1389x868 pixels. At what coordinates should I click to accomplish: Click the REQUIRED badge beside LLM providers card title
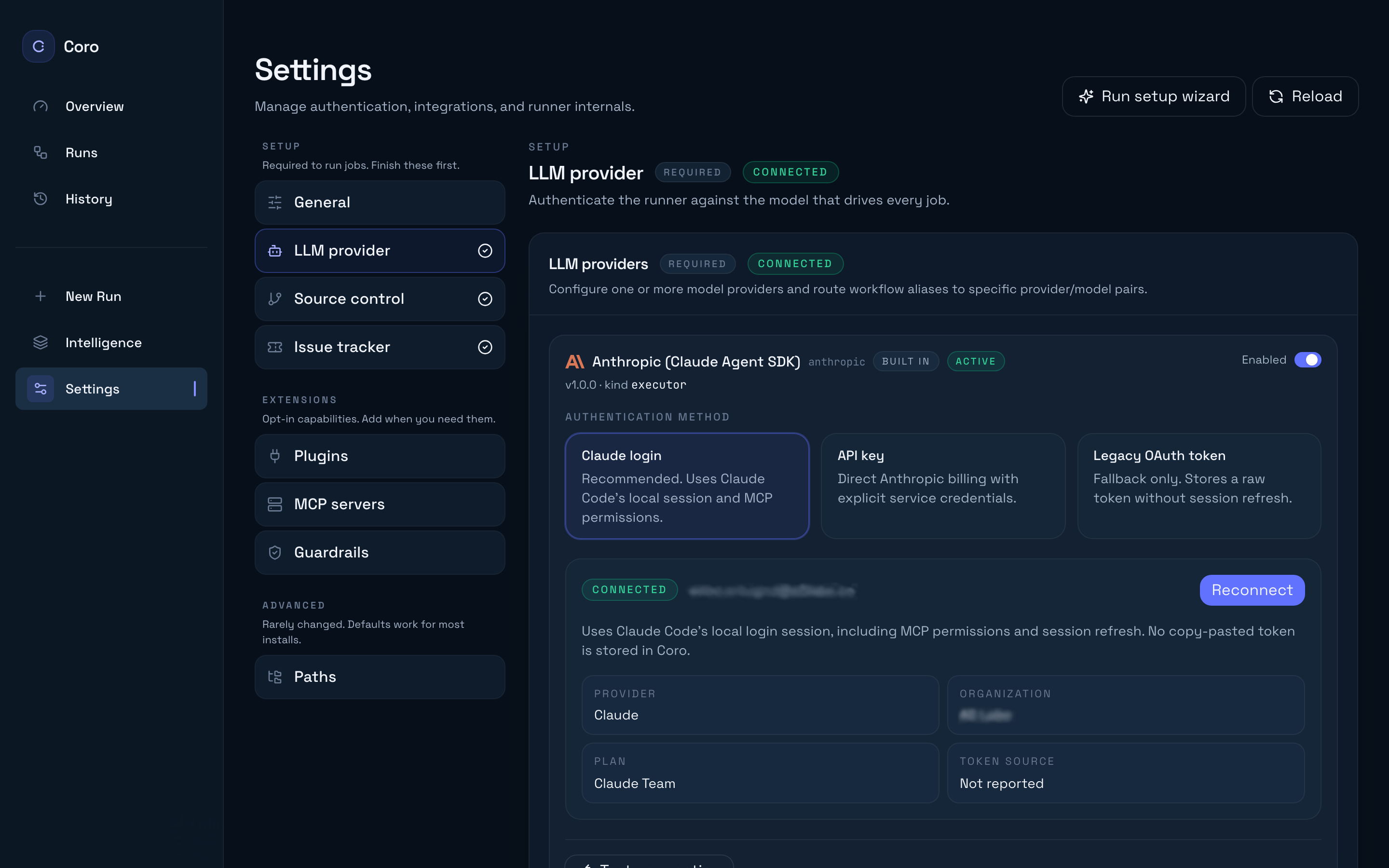(697, 264)
